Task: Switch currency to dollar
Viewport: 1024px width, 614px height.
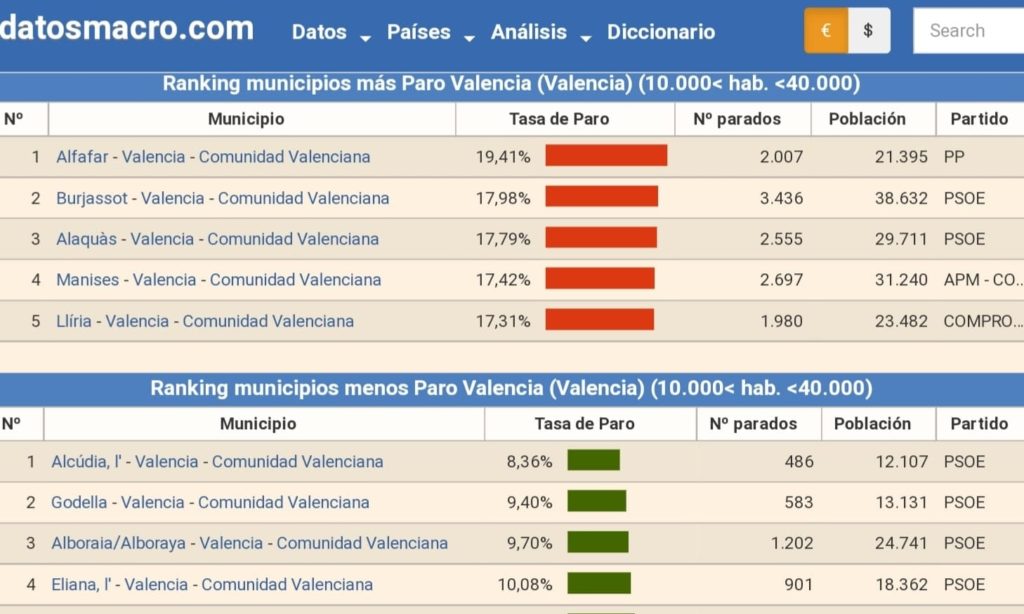Action: tap(868, 30)
